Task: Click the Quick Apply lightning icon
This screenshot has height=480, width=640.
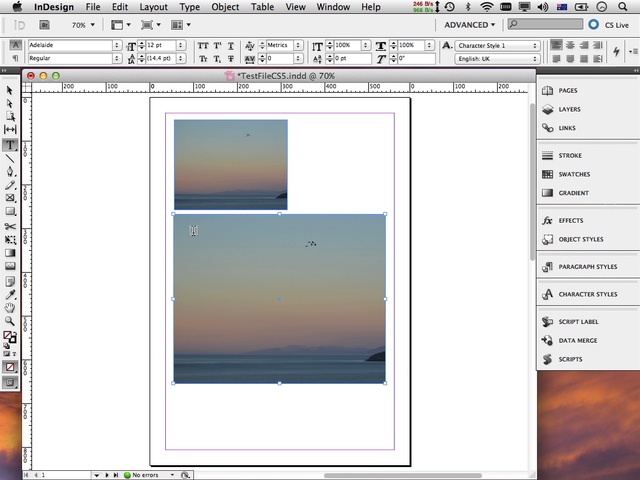Action: click(616, 52)
